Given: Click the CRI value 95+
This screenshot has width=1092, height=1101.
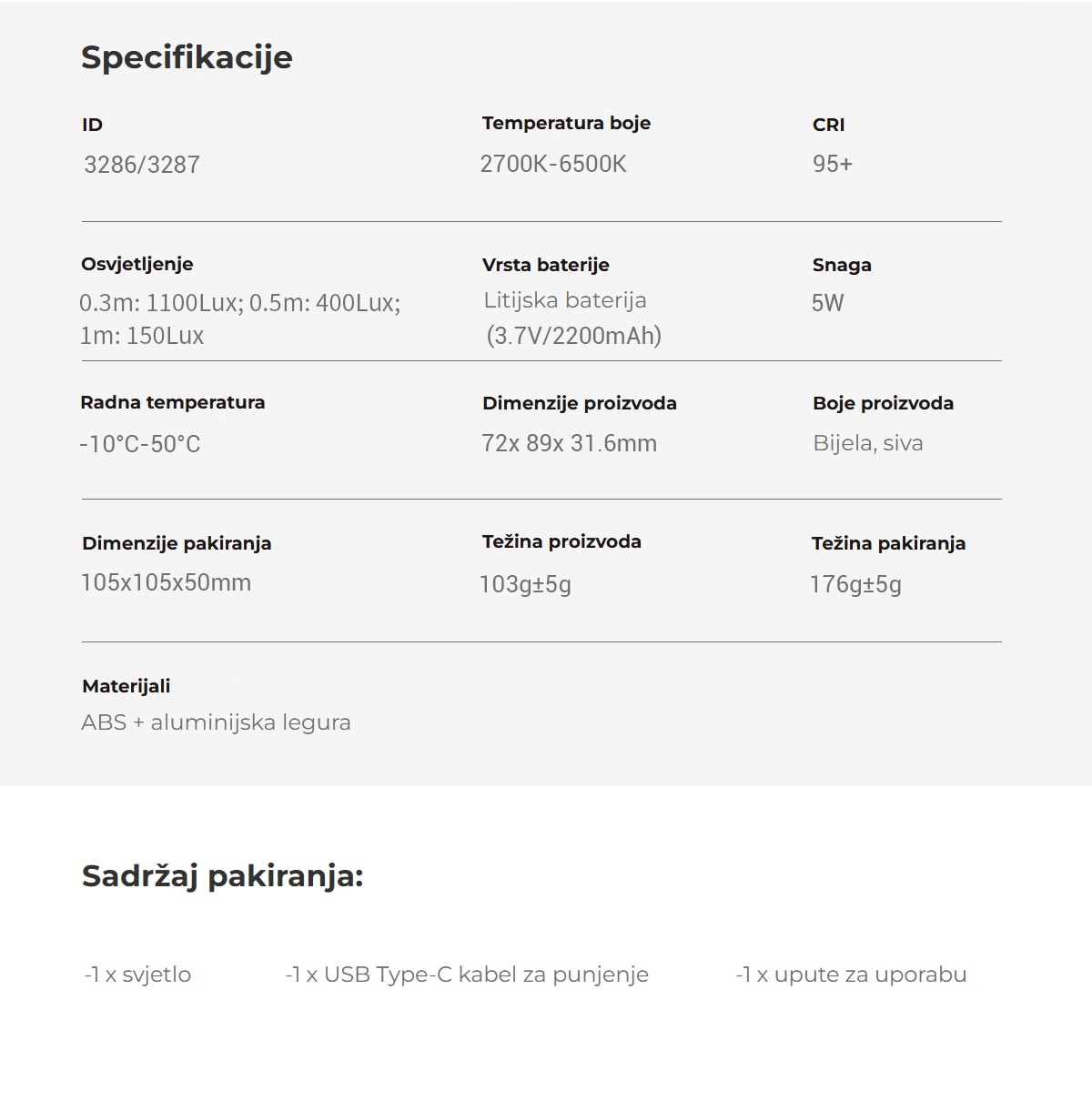Looking at the screenshot, I should click(833, 164).
